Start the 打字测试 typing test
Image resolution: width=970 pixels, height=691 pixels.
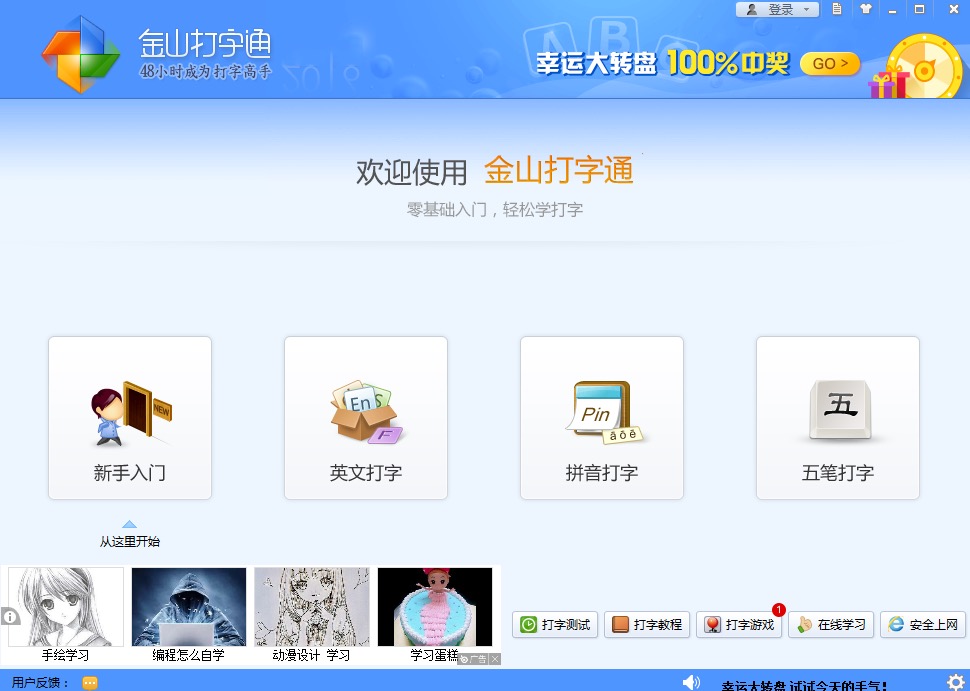(555, 624)
